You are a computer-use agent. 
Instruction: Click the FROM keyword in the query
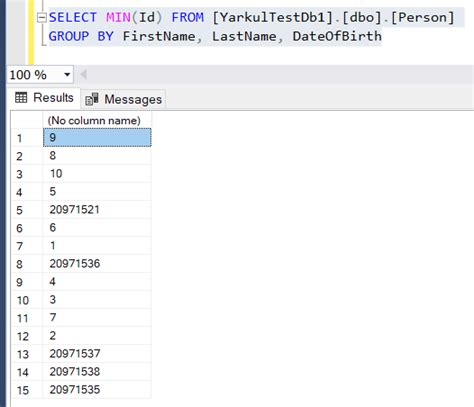187,17
